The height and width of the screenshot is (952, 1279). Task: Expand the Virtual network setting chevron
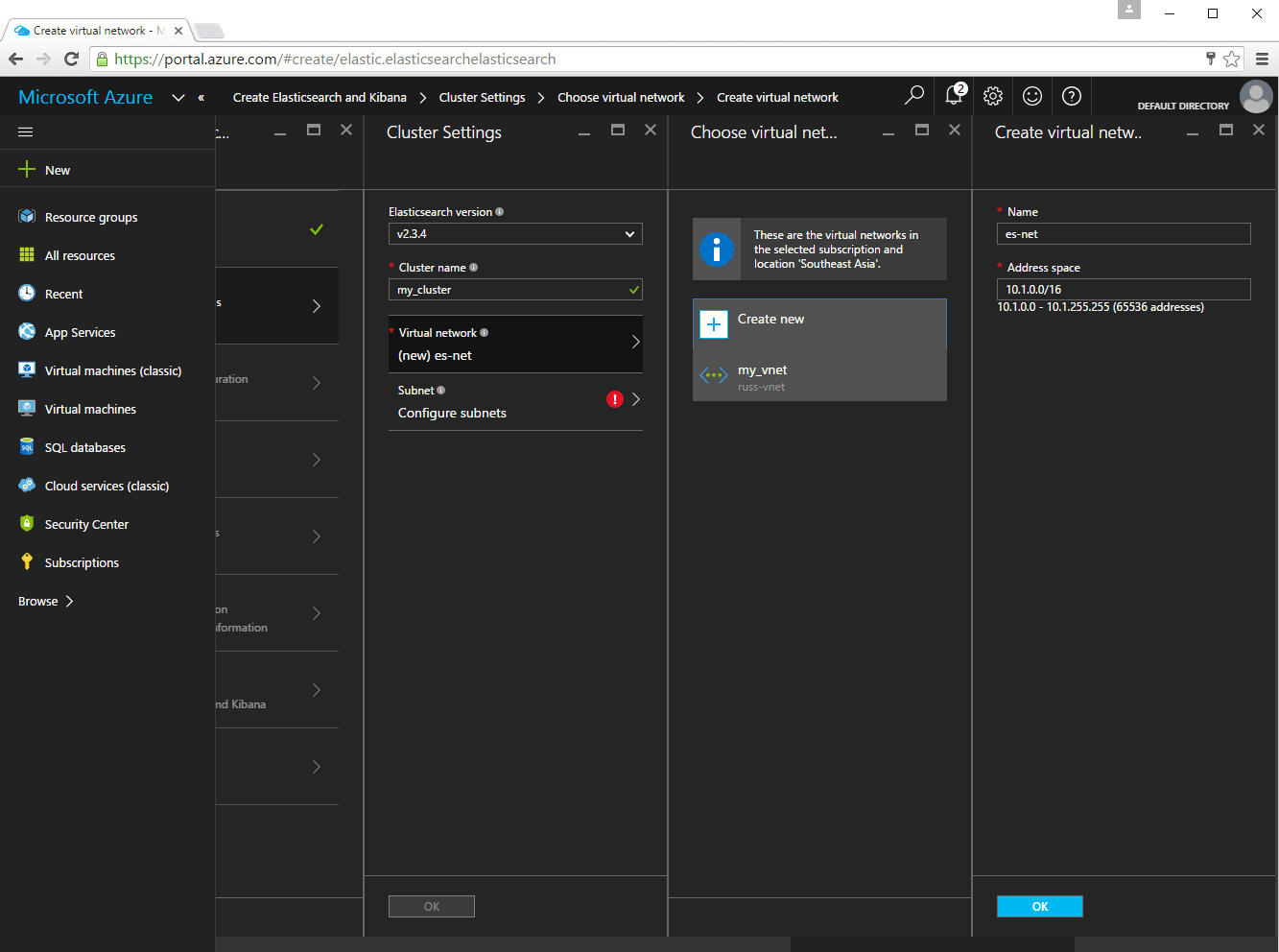tap(635, 342)
